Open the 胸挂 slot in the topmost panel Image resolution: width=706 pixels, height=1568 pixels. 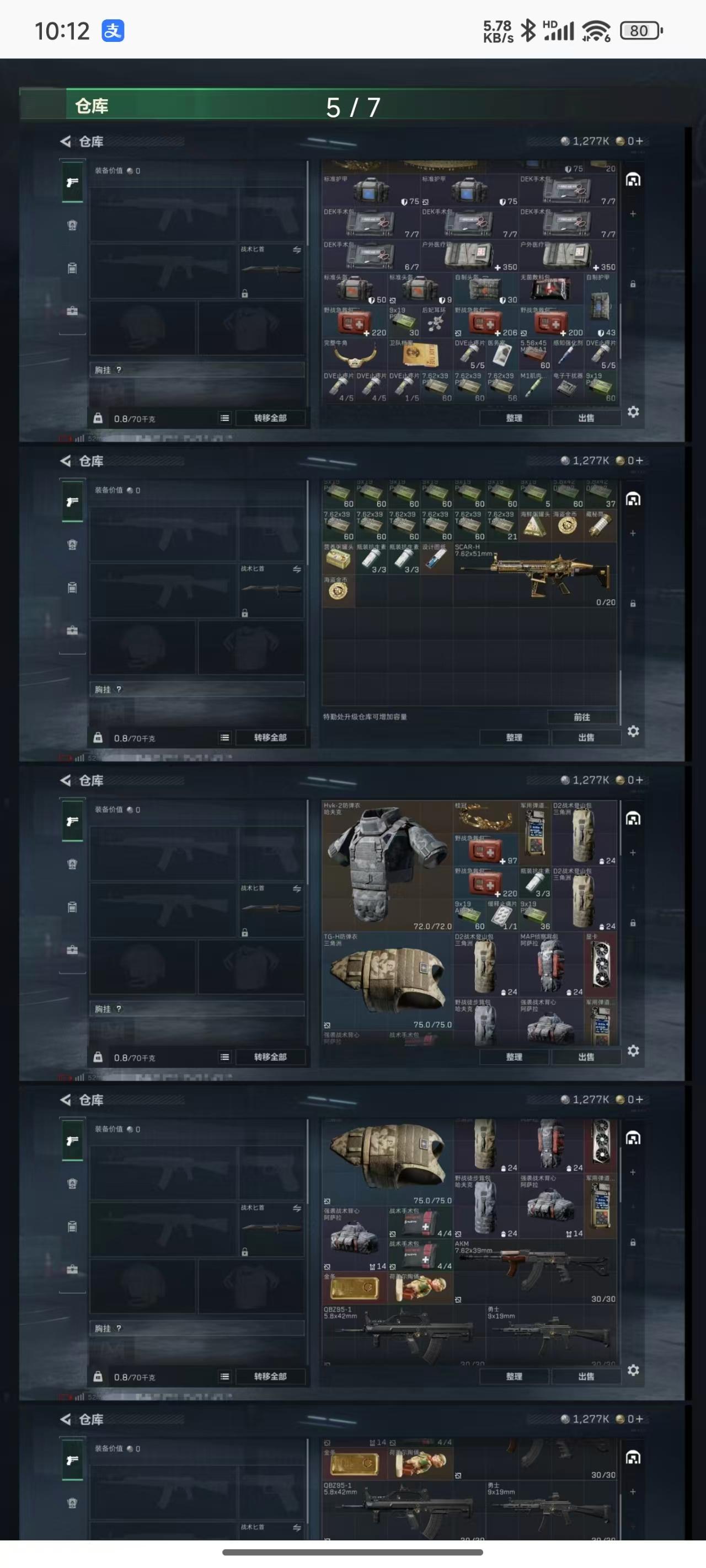(x=197, y=370)
